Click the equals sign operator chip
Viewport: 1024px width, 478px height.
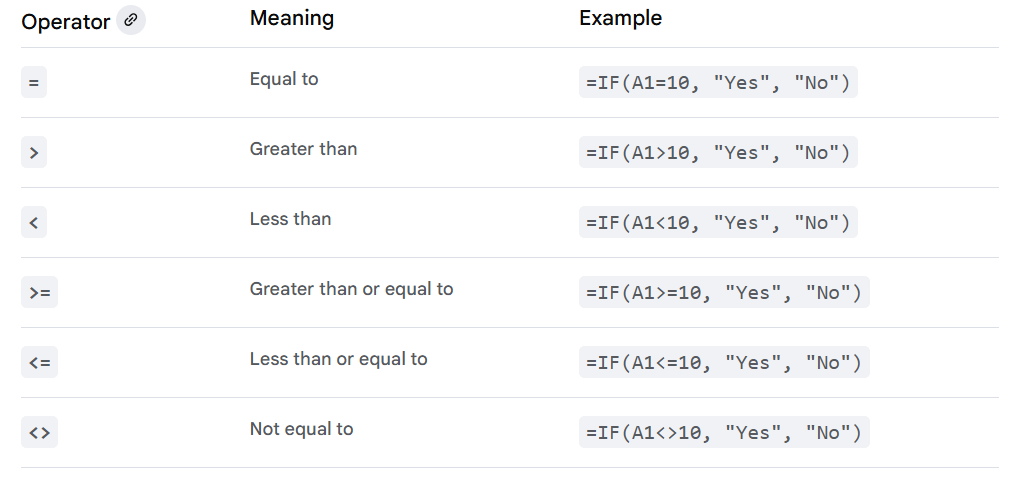tap(33, 83)
